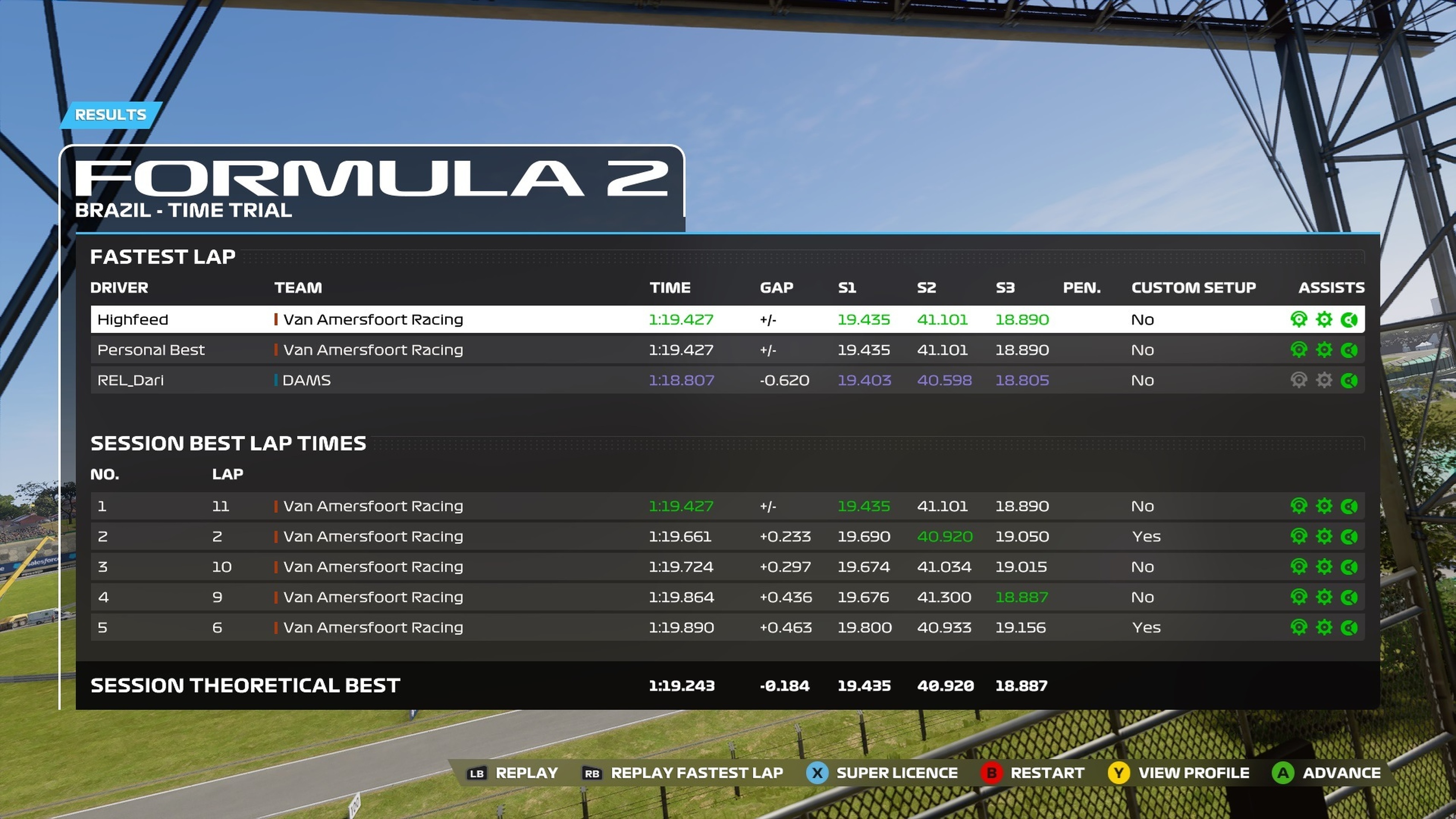Click the DRIVER column header

119,288
